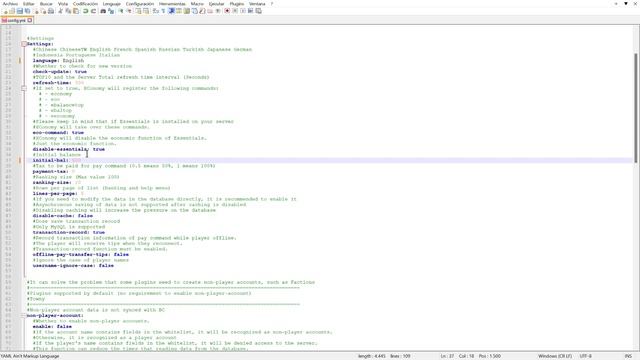640x360 pixels.
Task: Open the Codificación menu
Action: (x=85, y=4)
